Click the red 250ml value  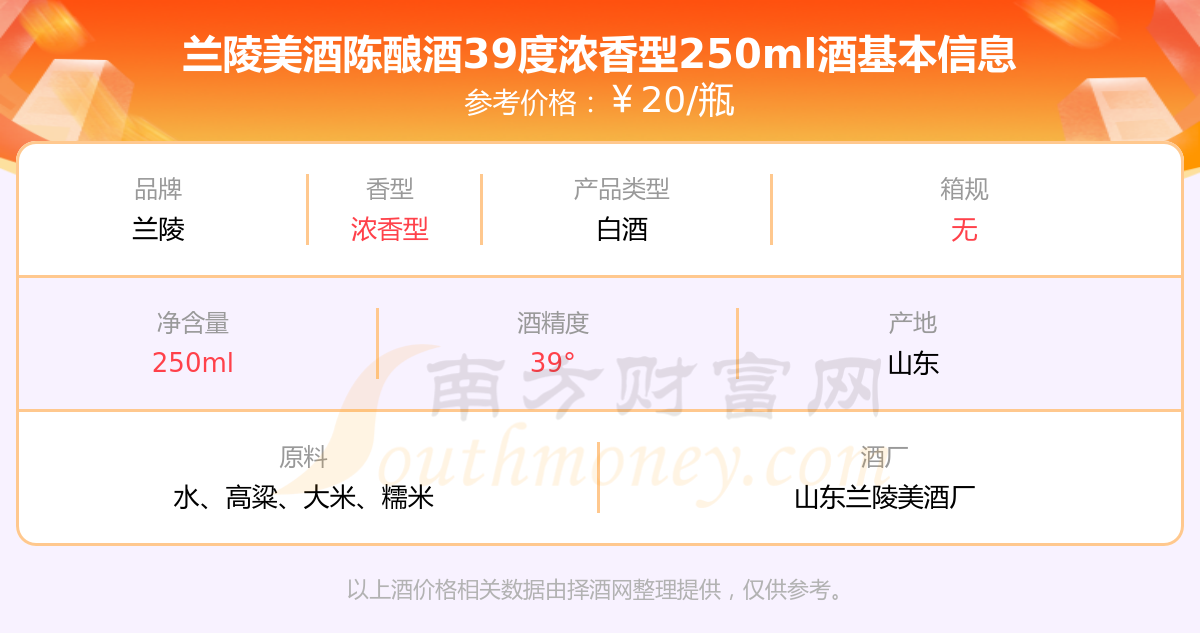193,363
